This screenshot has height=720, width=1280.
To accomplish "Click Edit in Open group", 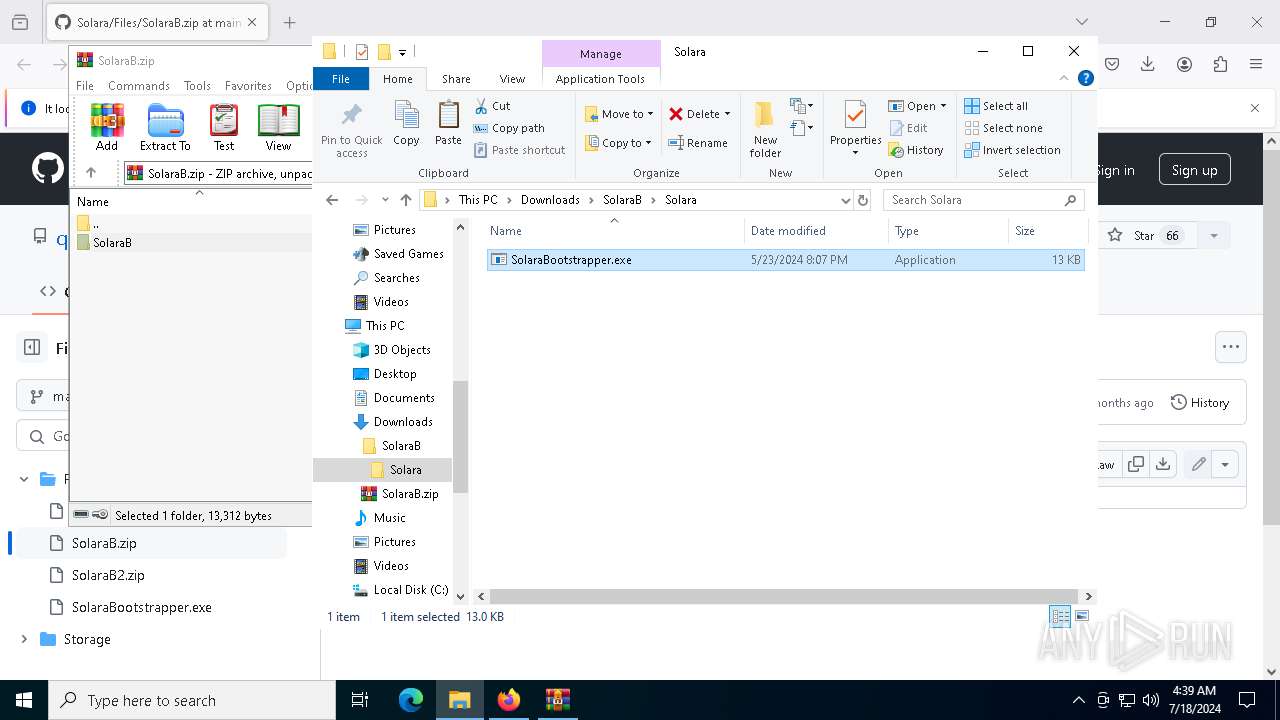I will 908,128.
